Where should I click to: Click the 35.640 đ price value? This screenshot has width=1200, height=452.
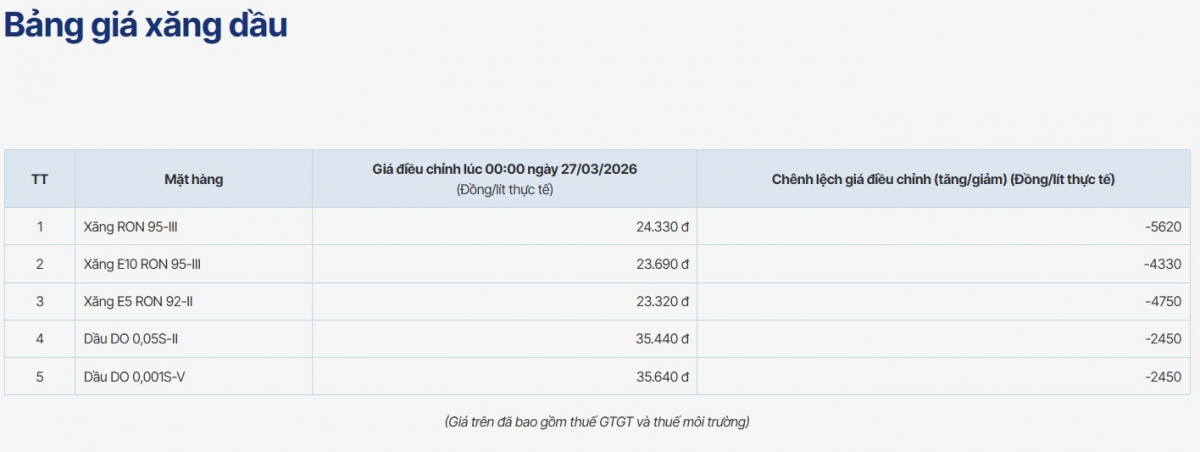point(662,377)
